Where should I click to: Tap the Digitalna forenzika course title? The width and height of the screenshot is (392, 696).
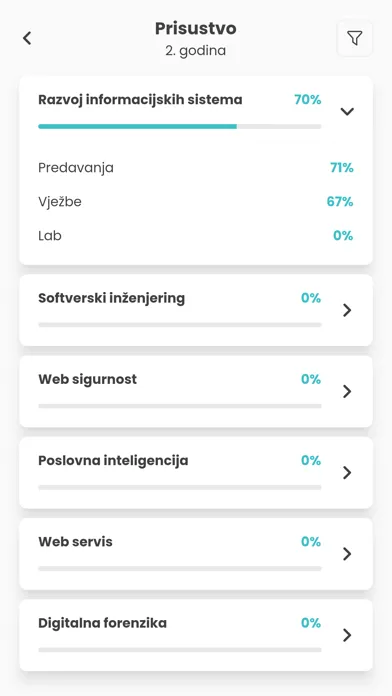[x=103, y=623]
